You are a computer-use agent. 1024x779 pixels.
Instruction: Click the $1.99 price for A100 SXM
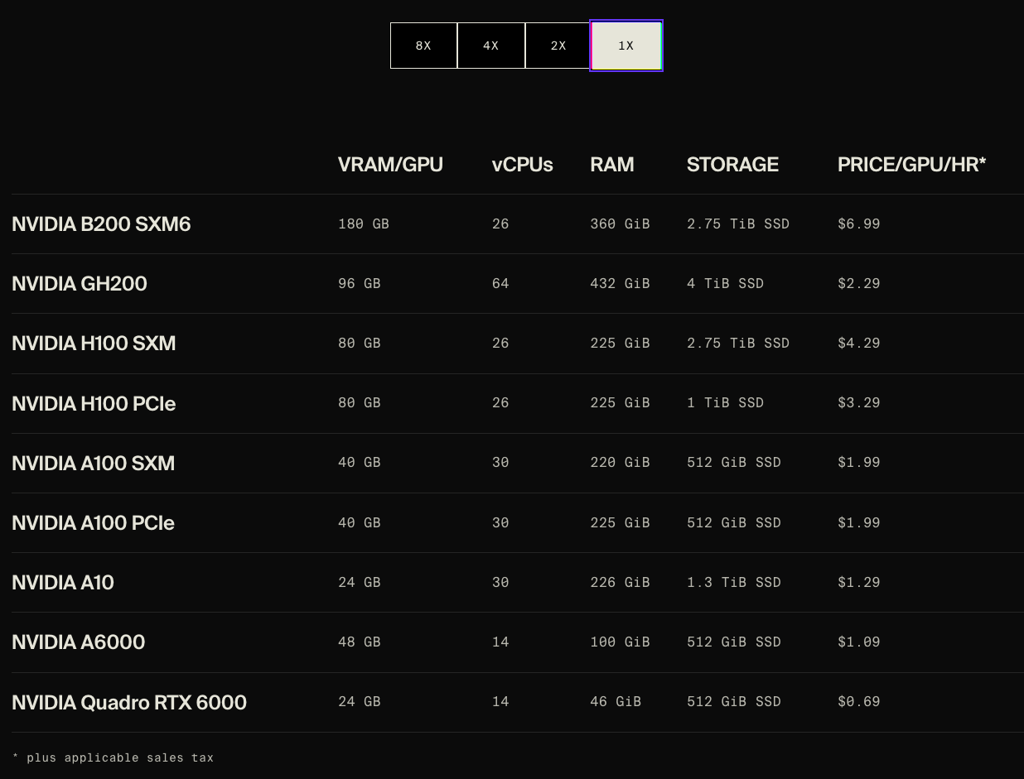point(859,462)
